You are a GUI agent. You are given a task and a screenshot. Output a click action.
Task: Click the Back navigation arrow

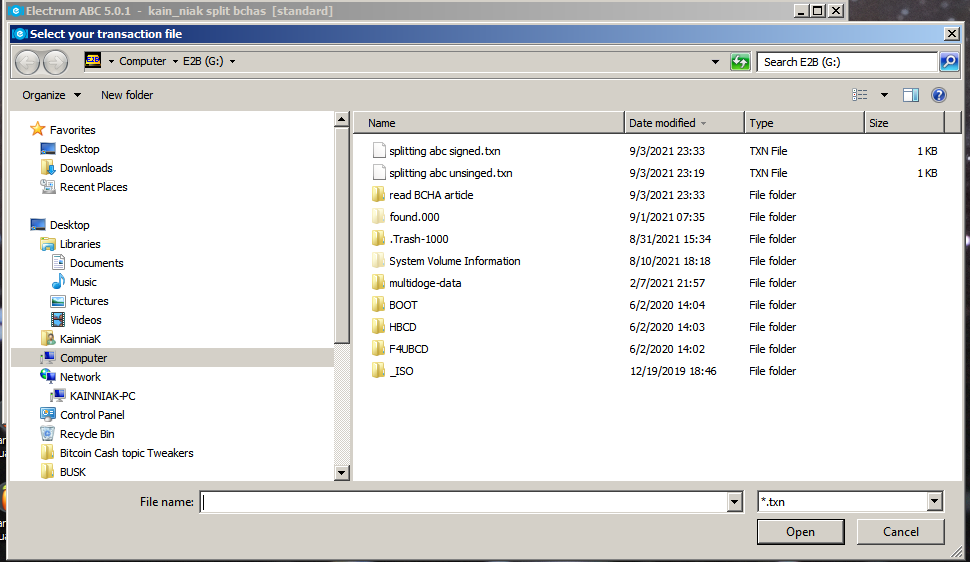(x=27, y=62)
